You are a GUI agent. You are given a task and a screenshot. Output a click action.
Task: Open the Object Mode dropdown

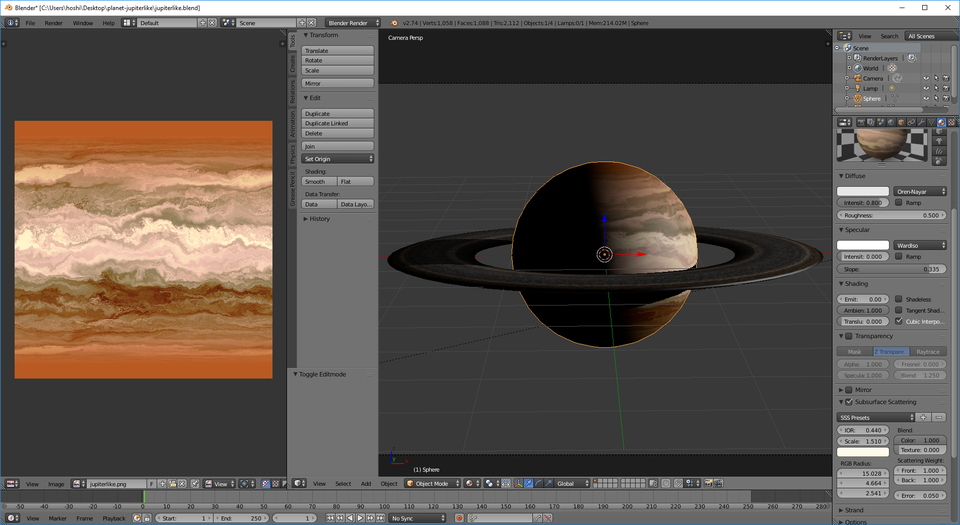tap(432, 484)
